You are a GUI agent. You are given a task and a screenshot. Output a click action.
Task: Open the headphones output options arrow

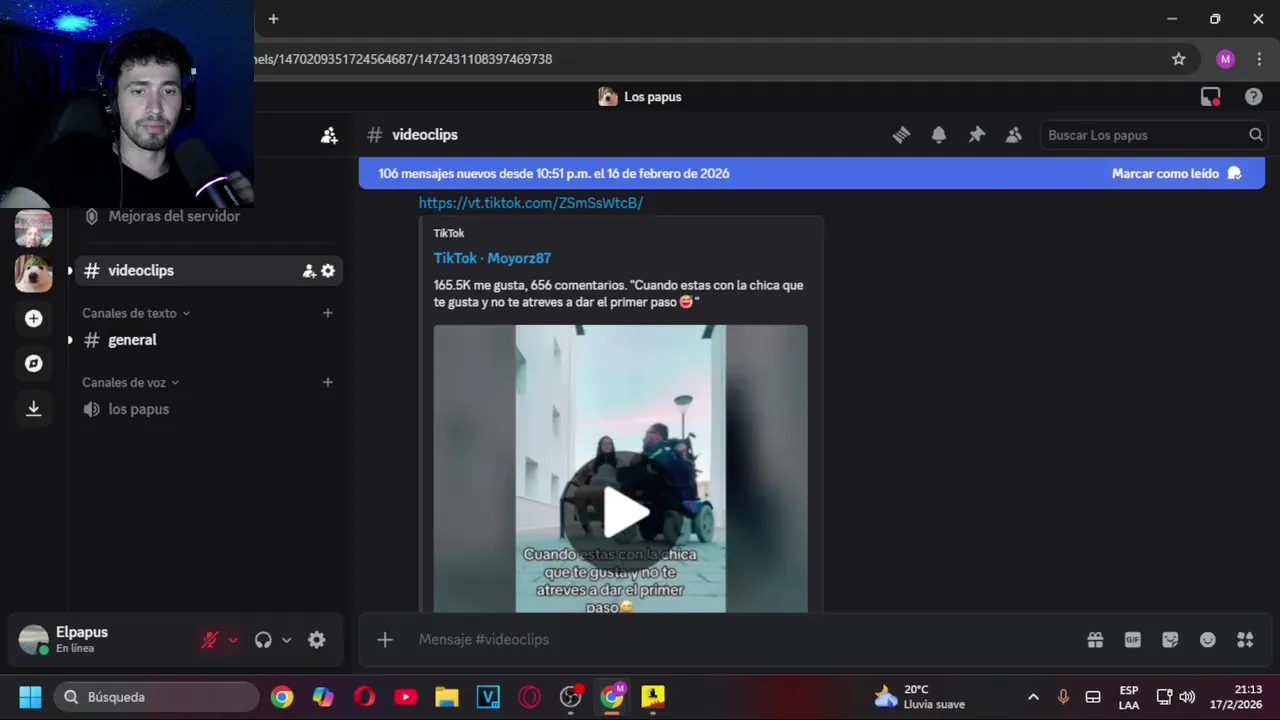click(x=287, y=640)
